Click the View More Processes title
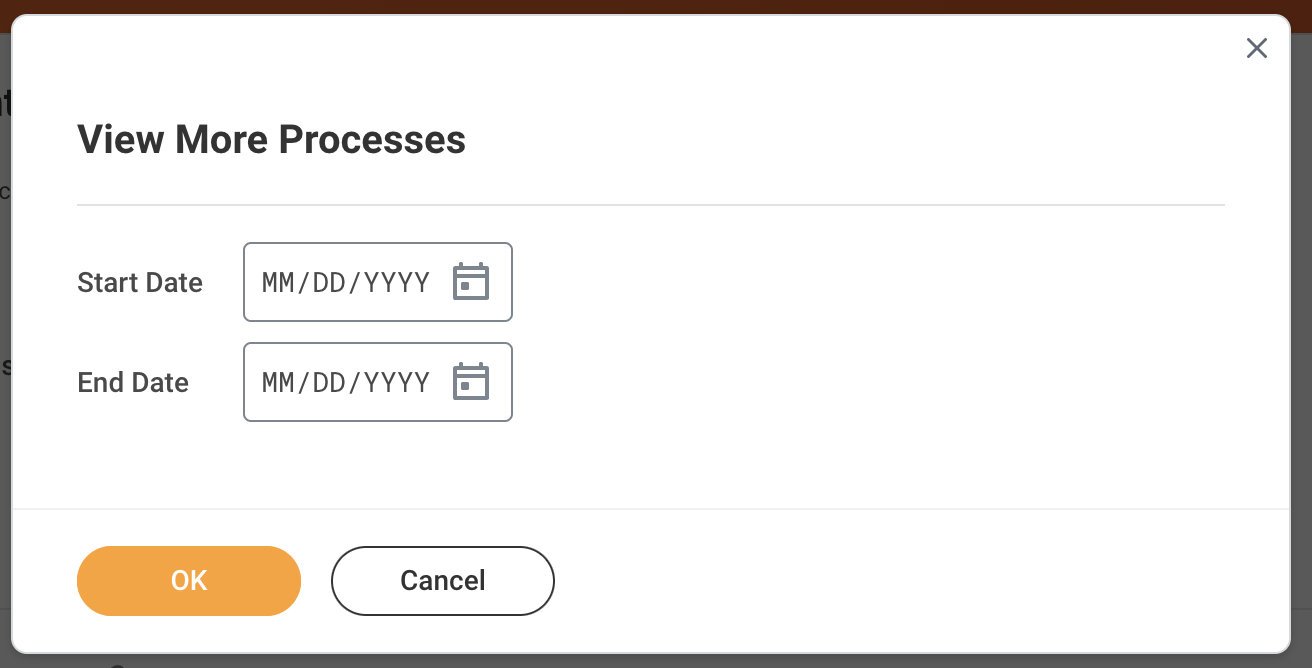 (x=271, y=139)
